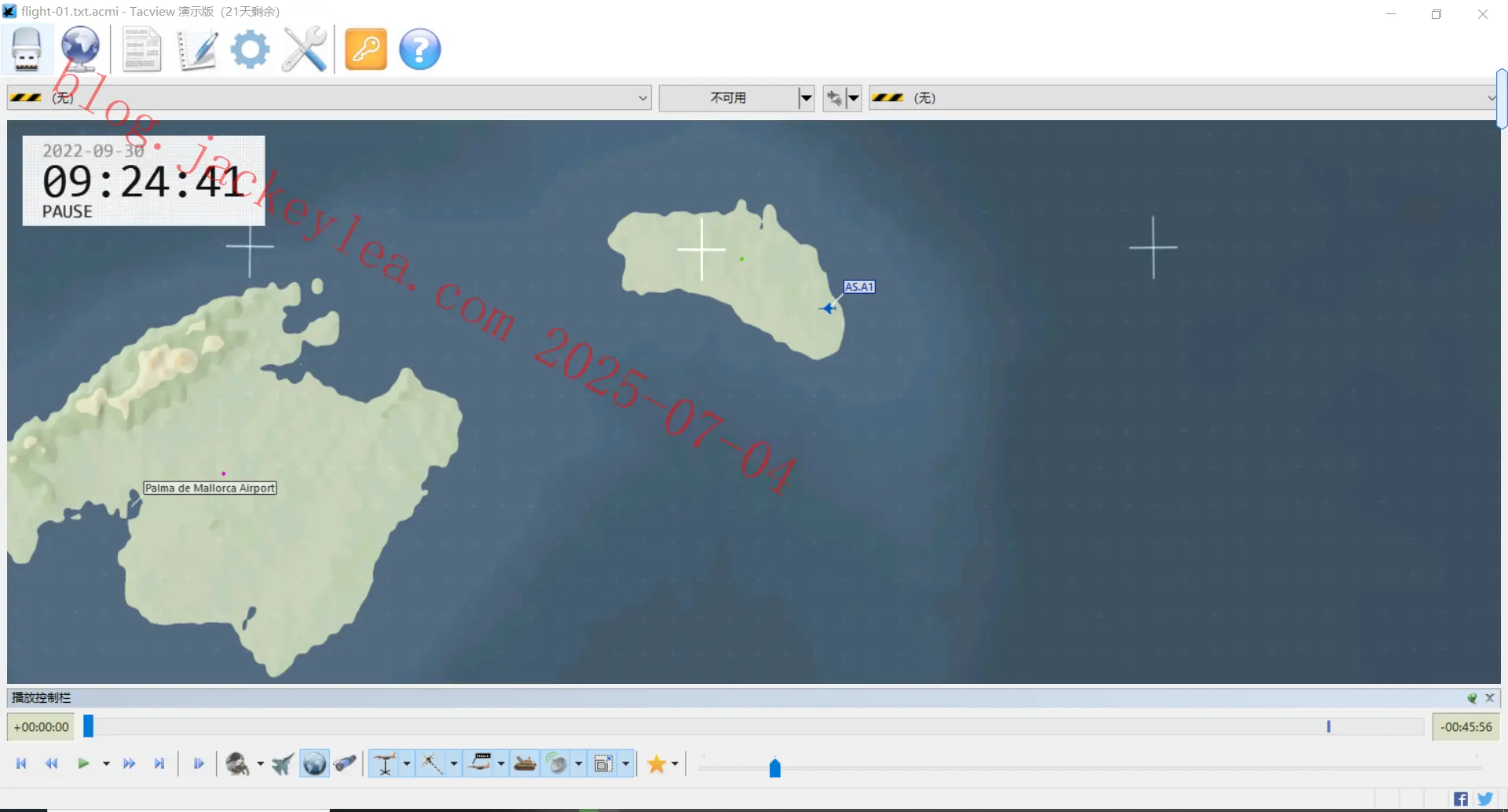Screen dimensions: 1508x812
Task: Select the fighter jet external view icon
Action: 283,763
